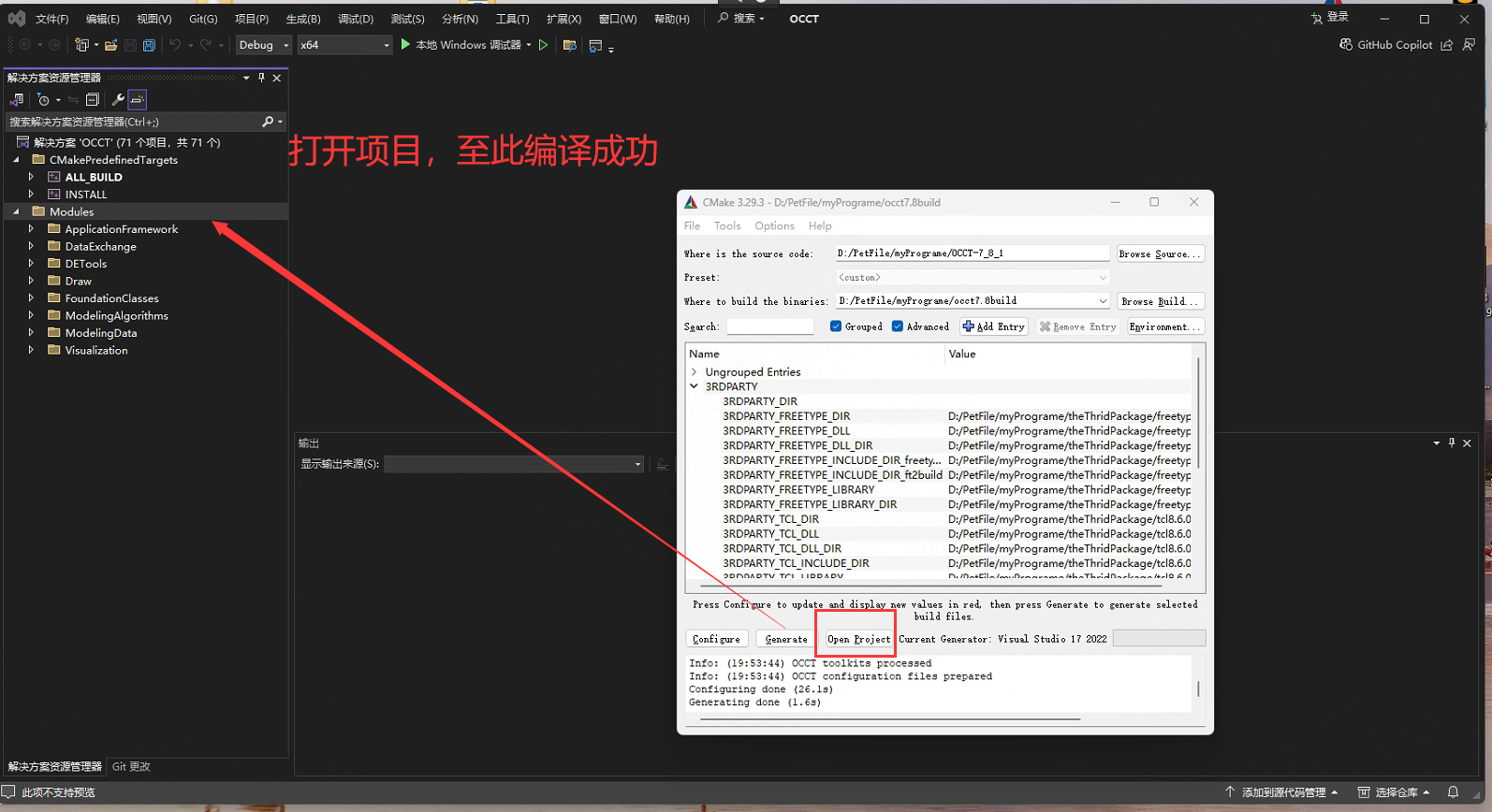The height and width of the screenshot is (812, 1492).
Task: Click the switch views icon in Solution Explorer
Action: (x=17, y=99)
